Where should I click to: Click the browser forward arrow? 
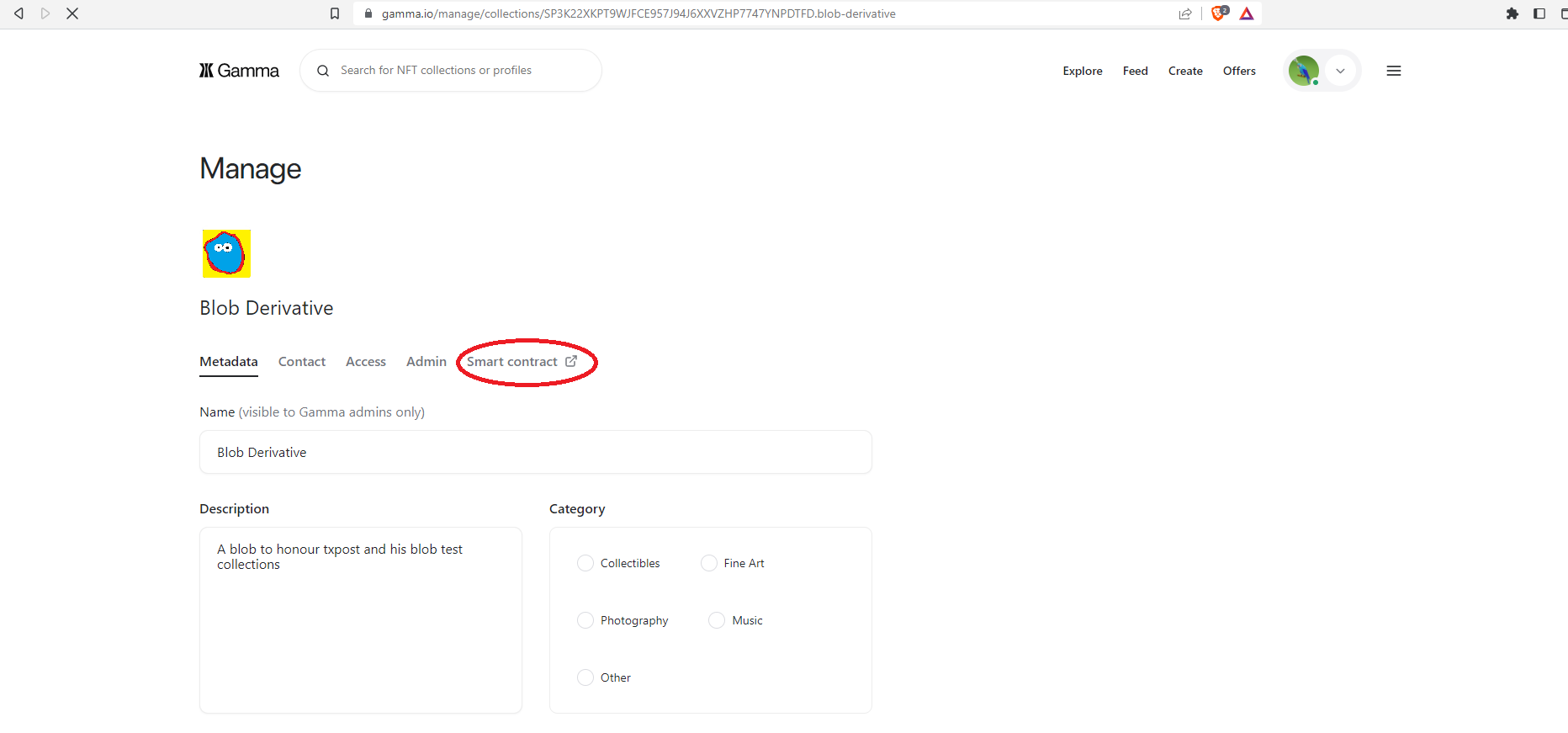coord(45,13)
